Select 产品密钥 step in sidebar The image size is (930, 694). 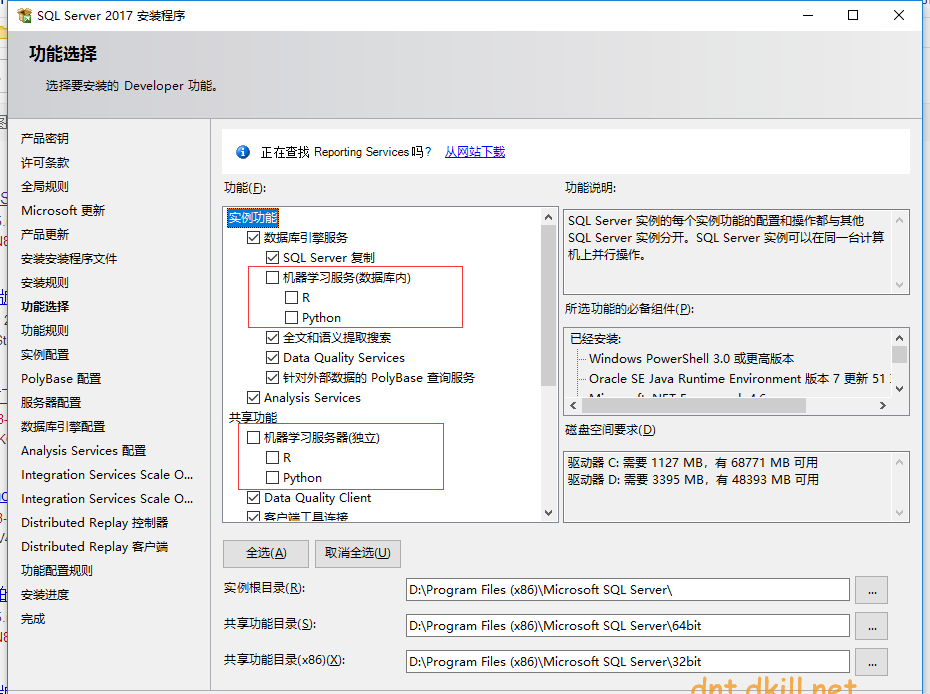point(45,139)
